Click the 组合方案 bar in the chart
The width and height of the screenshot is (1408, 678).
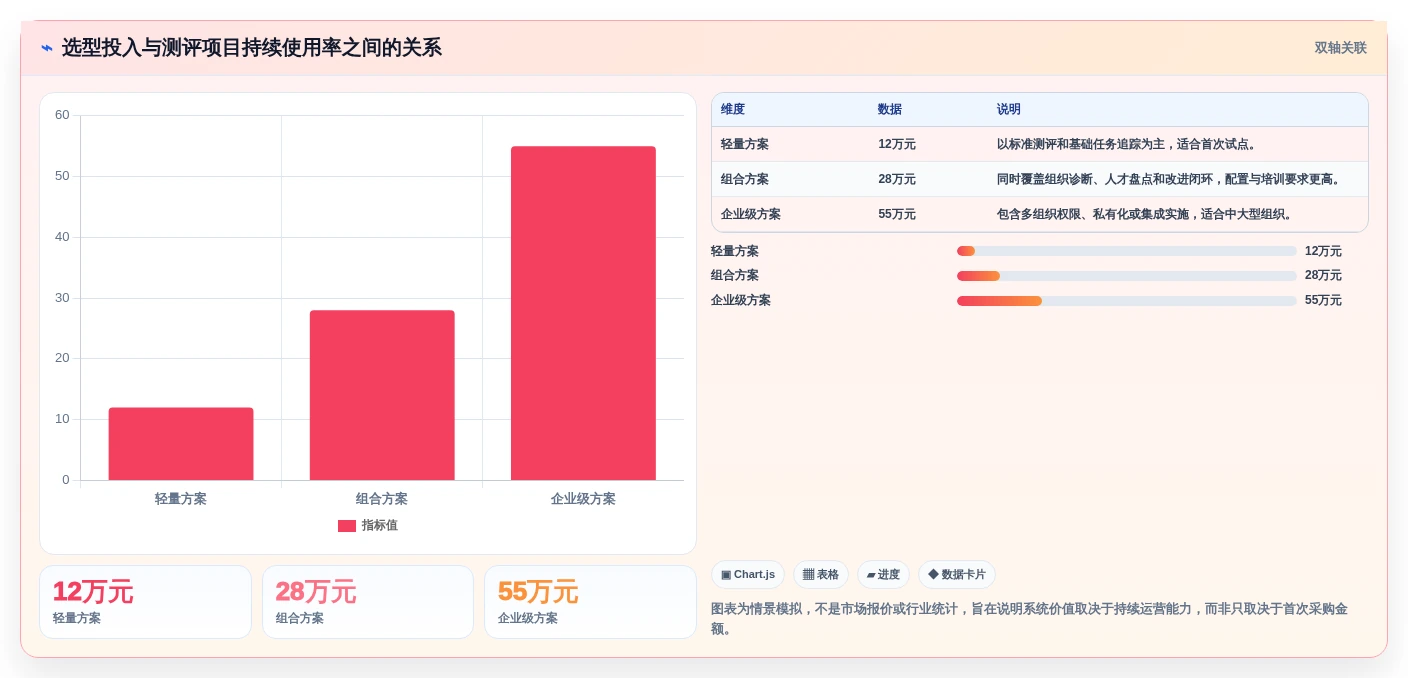click(x=382, y=395)
